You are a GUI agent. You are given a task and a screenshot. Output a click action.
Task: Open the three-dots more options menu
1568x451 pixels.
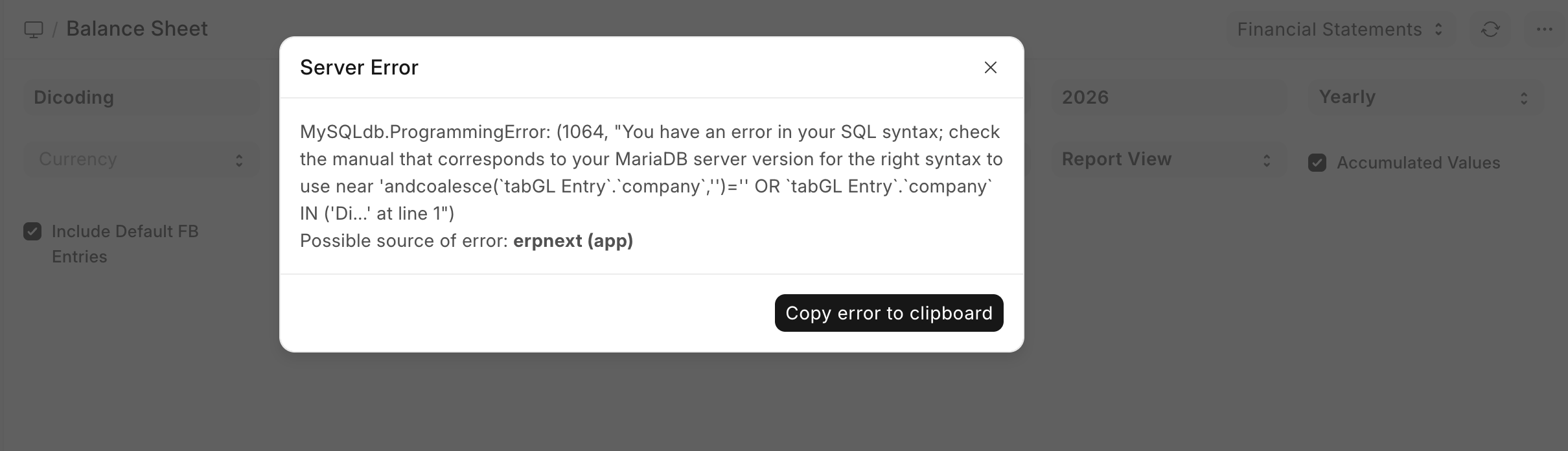point(1544,29)
